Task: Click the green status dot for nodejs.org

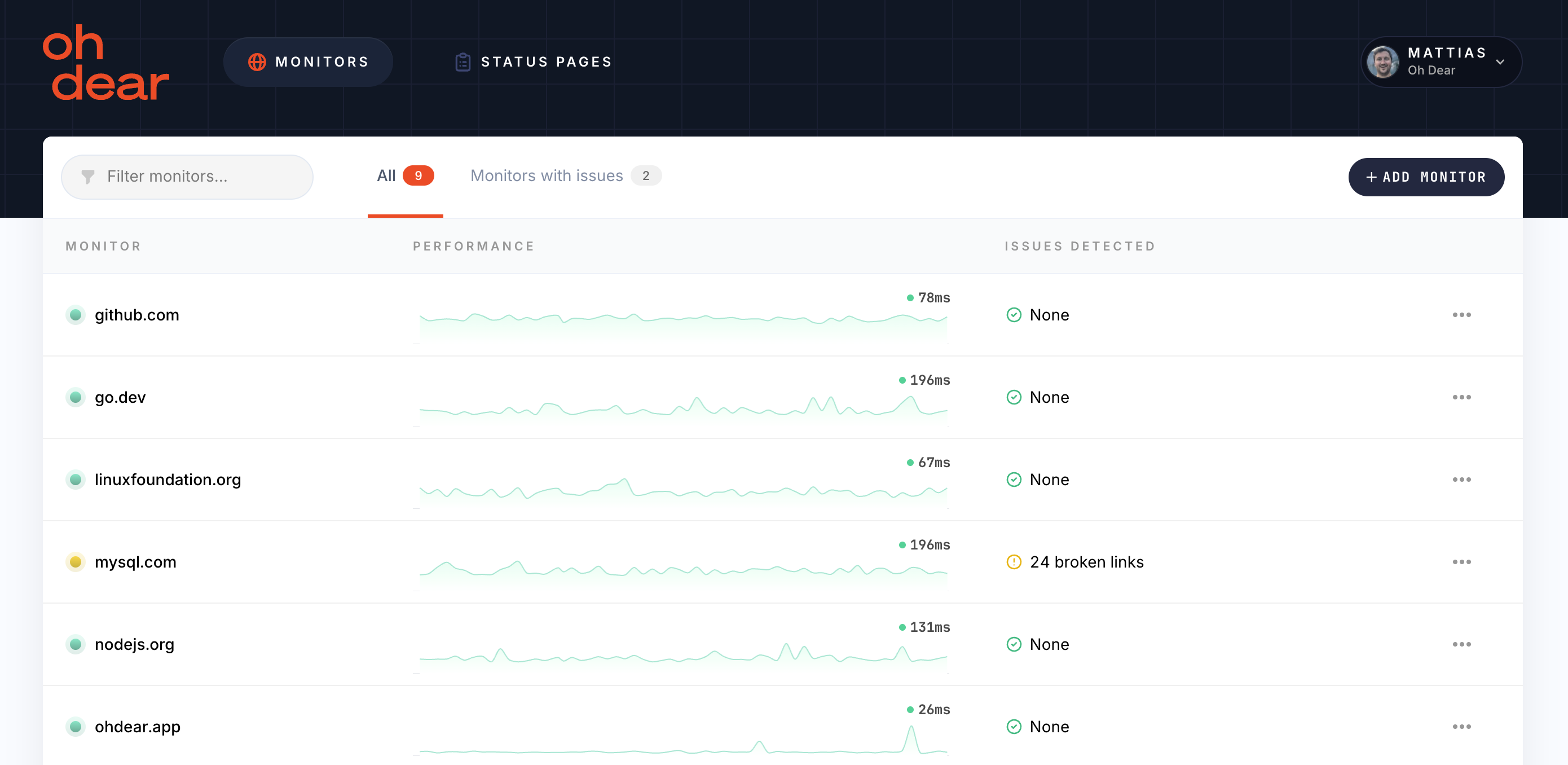Action: [x=76, y=644]
